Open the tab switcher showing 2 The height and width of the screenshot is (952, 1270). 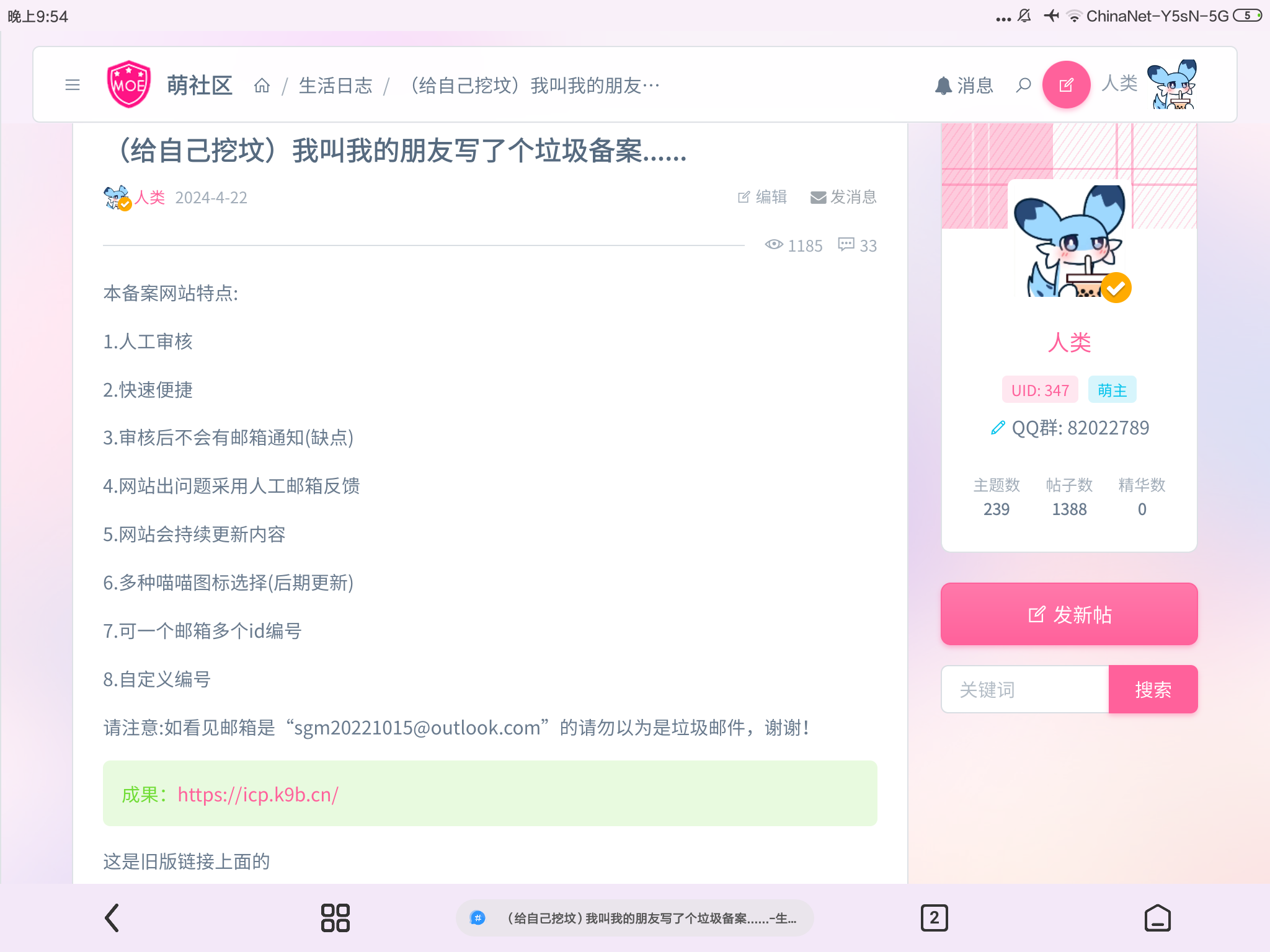(x=935, y=918)
